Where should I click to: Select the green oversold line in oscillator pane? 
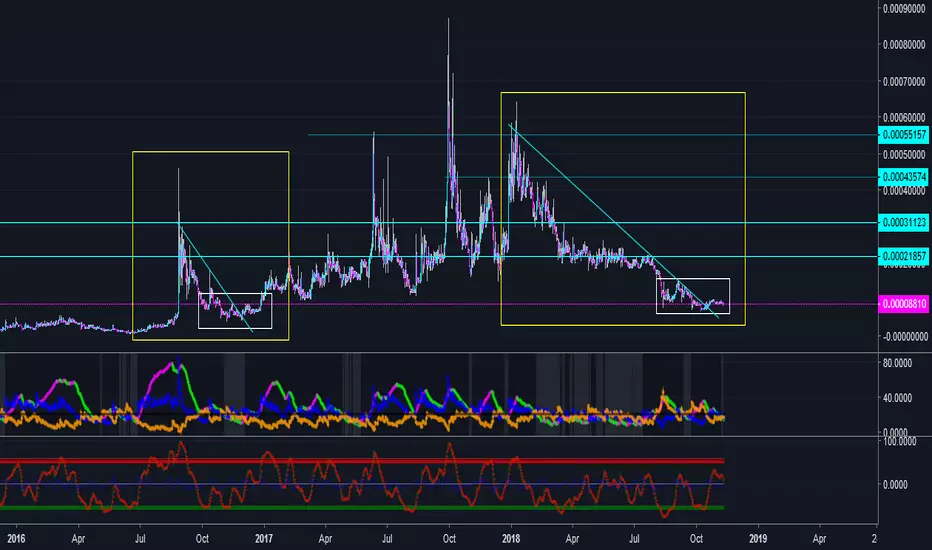tap(362, 507)
